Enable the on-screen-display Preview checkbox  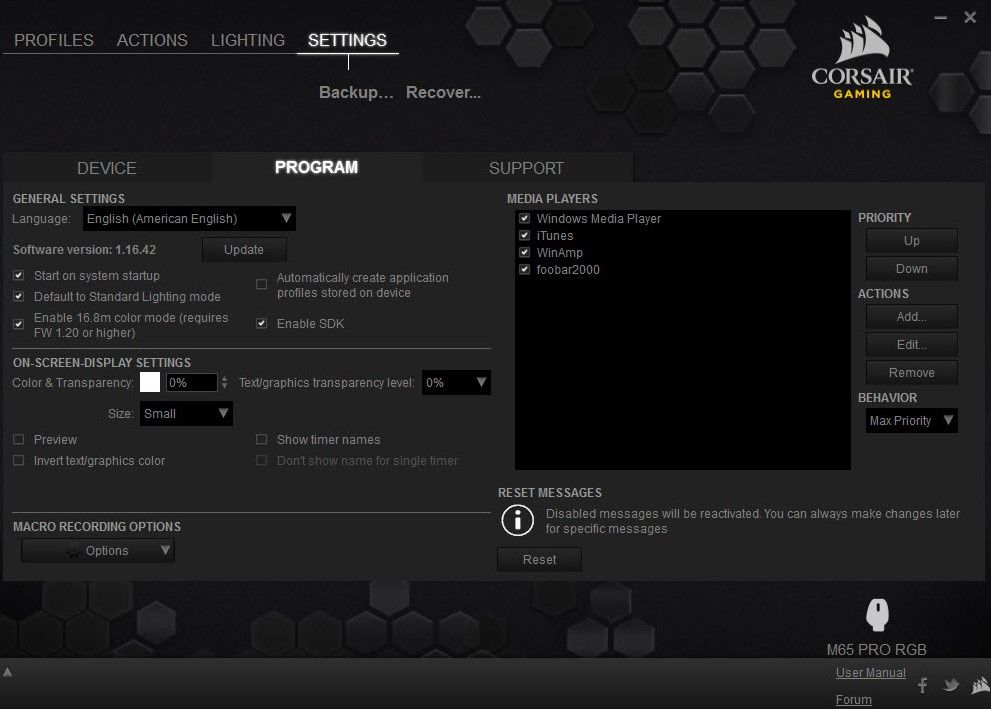[x=19, y=440]
